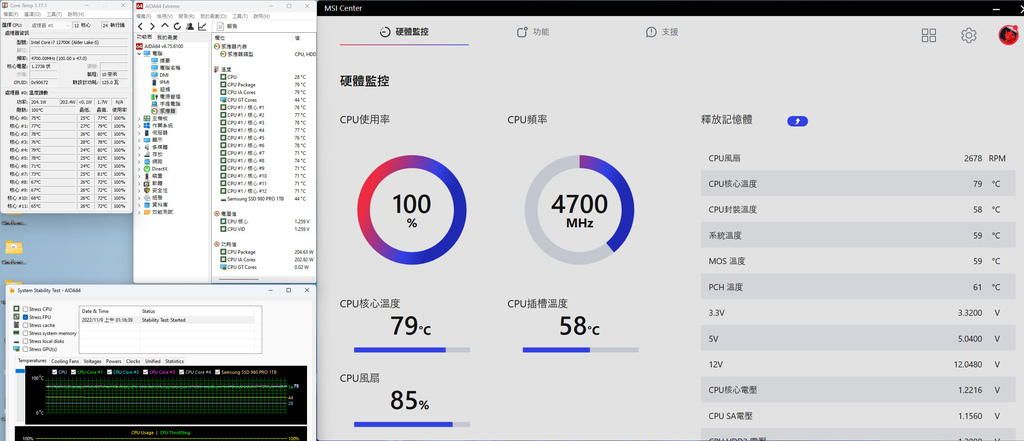Click the AIDA64 user-silhouette toolbar icon

point(190,26)
